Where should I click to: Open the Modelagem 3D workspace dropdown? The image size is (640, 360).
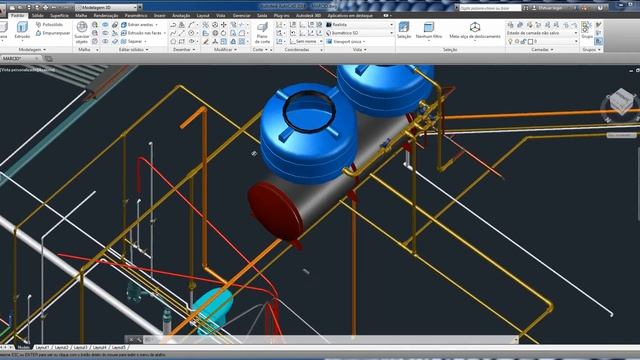(106, 7)
